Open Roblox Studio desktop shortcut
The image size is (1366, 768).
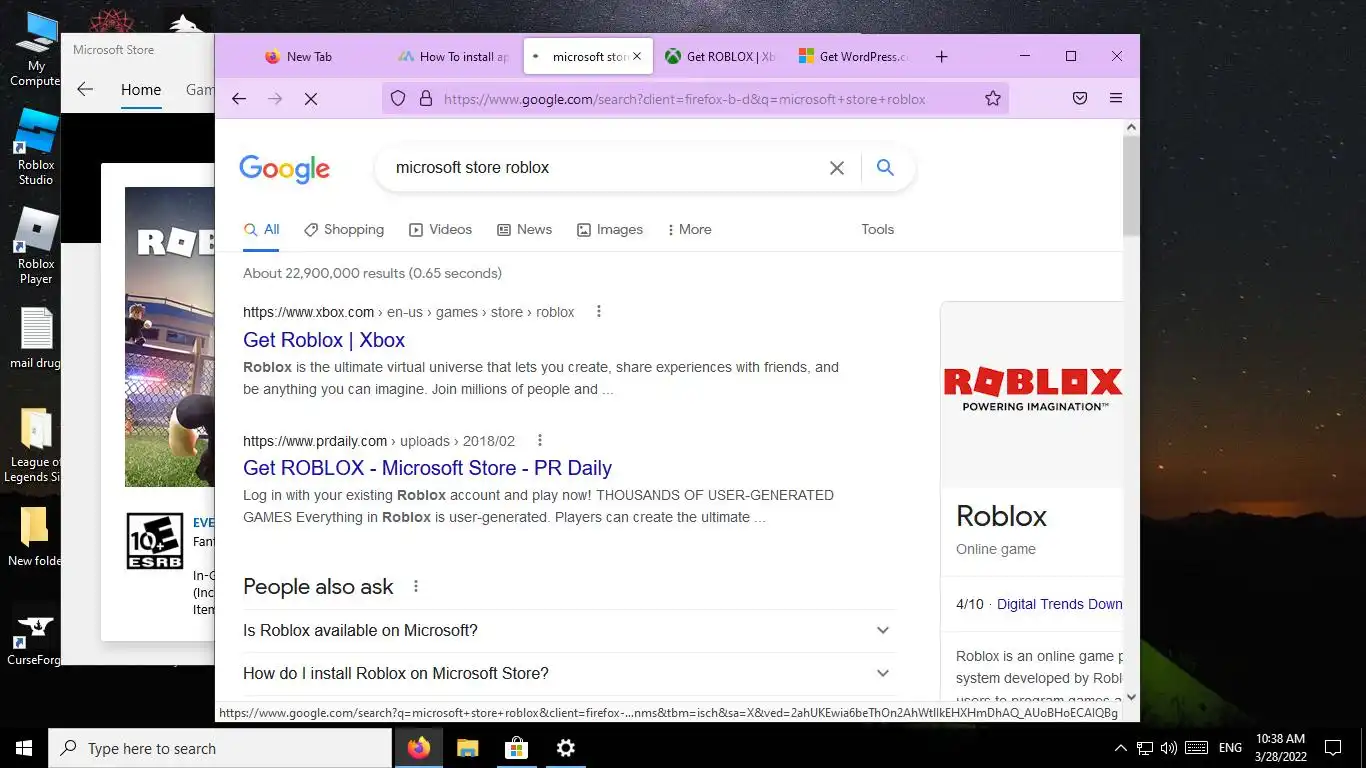click(36, 148)
